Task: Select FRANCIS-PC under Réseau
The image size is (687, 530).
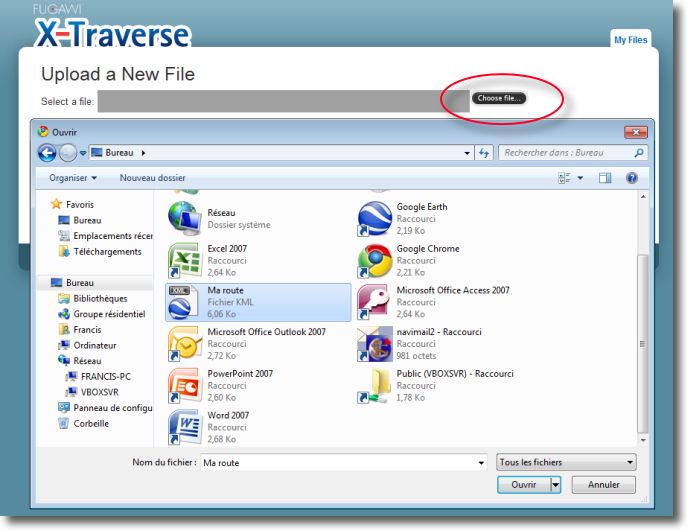Action: [x=98, y=376]
